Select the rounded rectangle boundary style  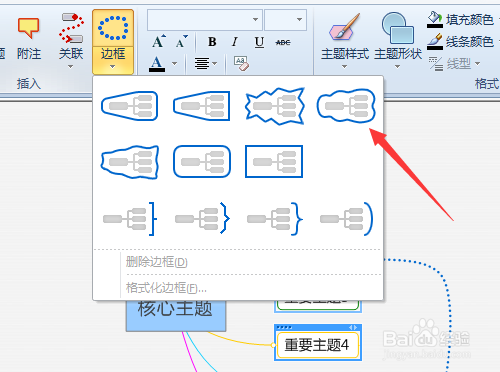tap(202, 162)
